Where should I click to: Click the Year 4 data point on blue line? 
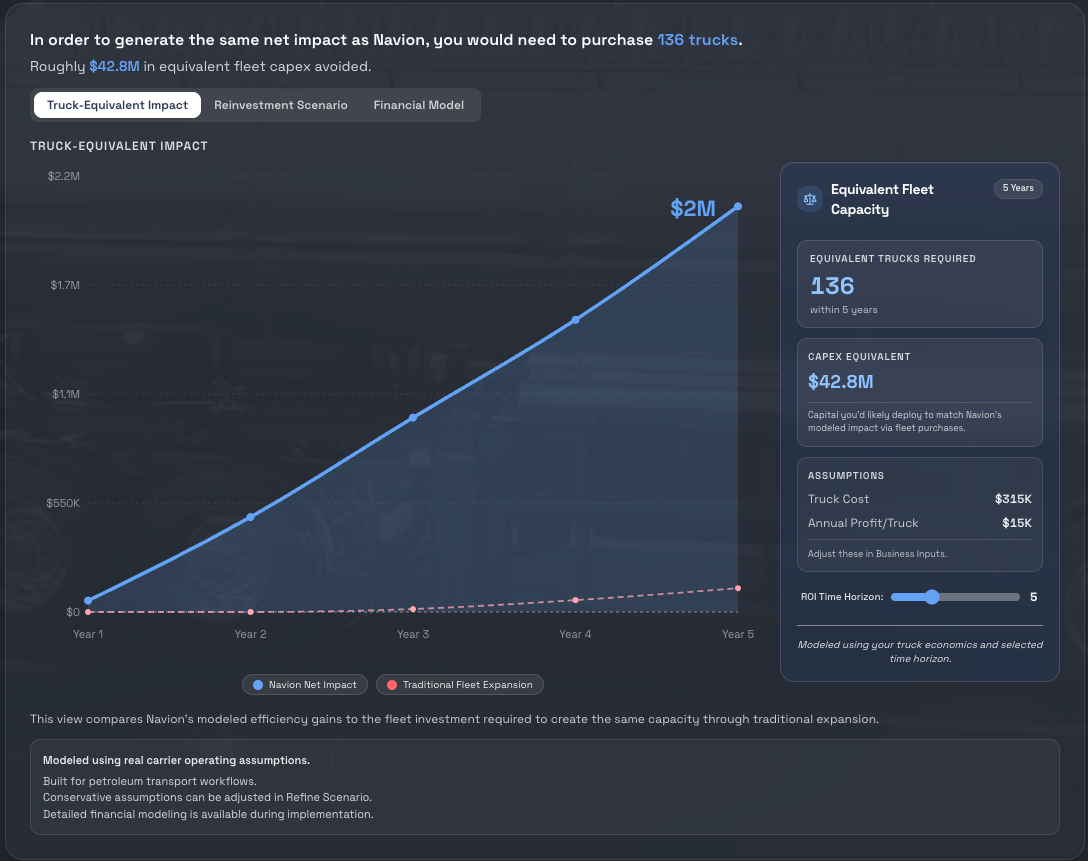[575, 320]
